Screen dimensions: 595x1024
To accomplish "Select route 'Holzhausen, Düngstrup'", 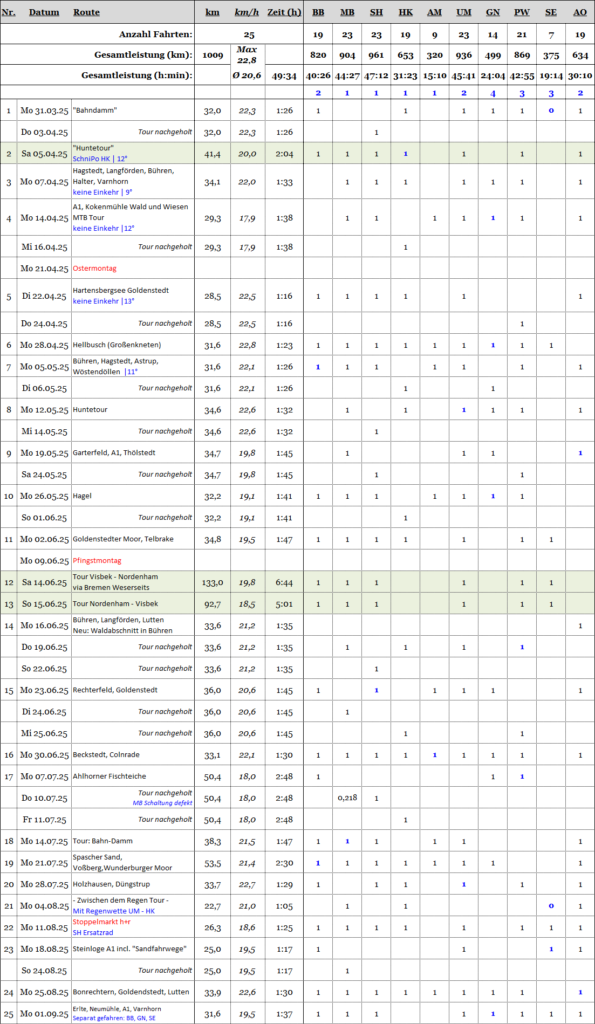I will (110, 884).
